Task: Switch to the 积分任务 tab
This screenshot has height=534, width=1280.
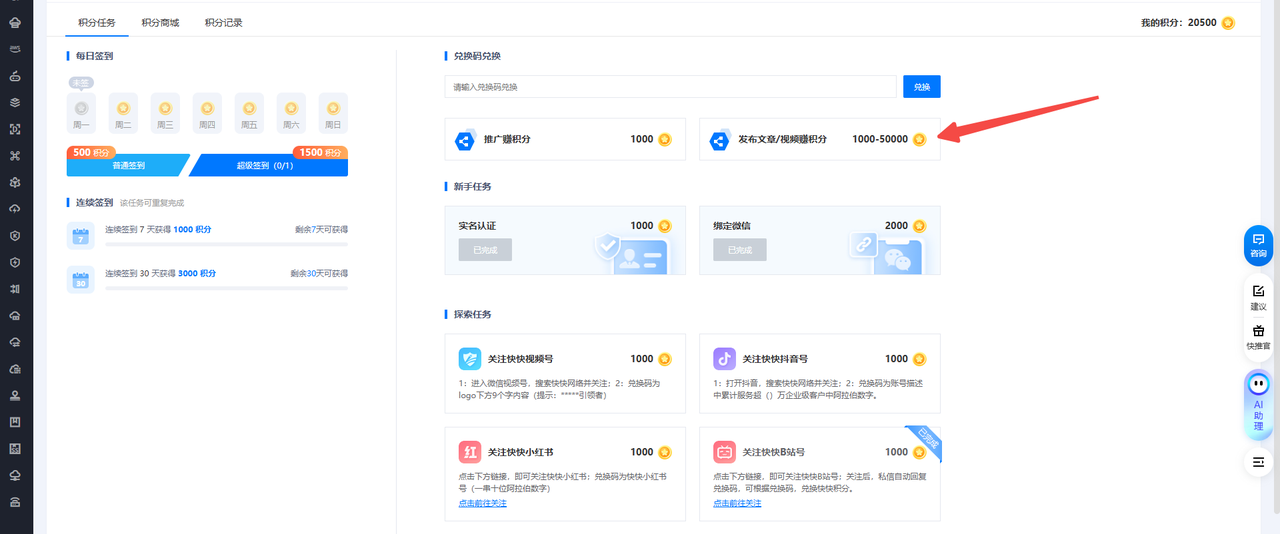Action: [x=97, y=22]
